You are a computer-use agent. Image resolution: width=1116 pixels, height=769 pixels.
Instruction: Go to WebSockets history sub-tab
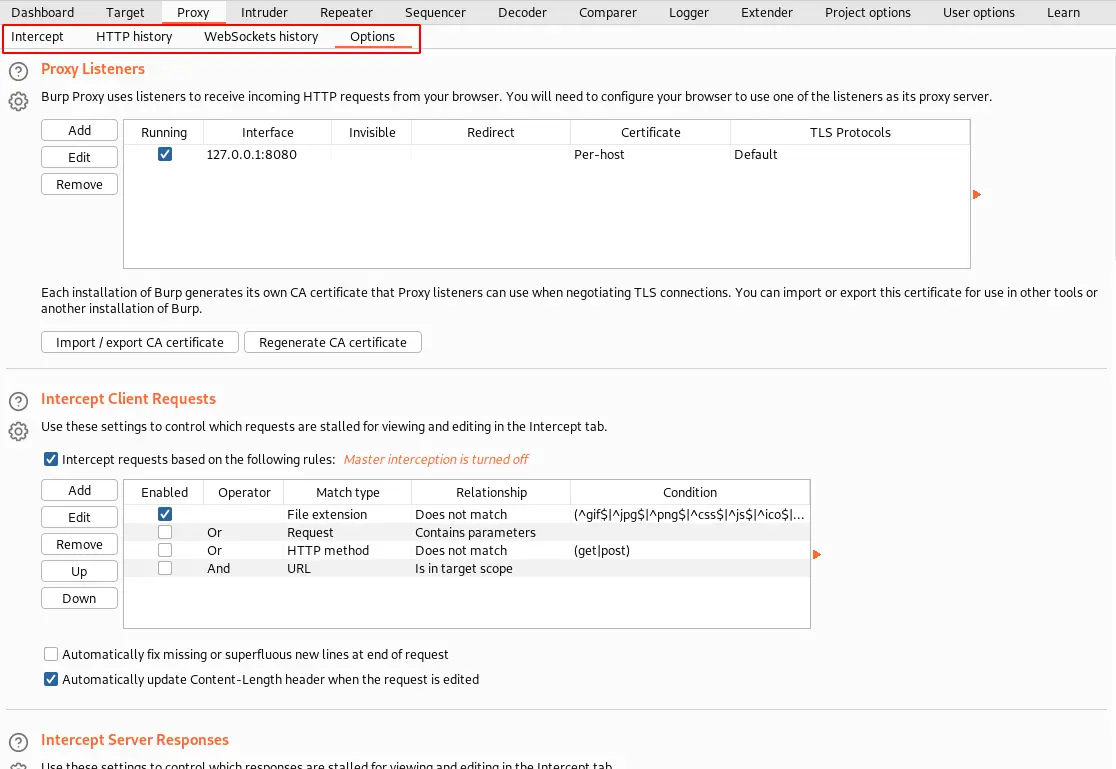(x=261, y=37)
